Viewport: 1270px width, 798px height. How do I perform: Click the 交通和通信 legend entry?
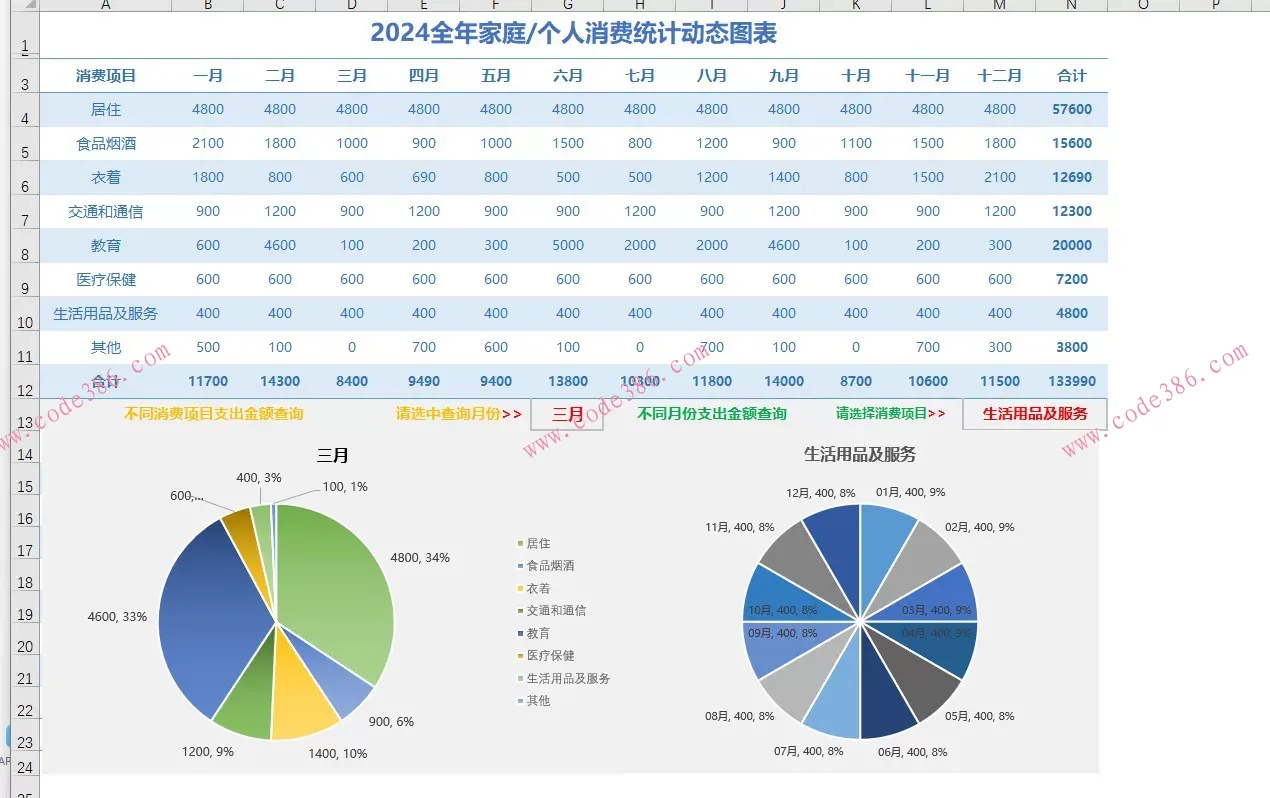(x=551, y=611)
